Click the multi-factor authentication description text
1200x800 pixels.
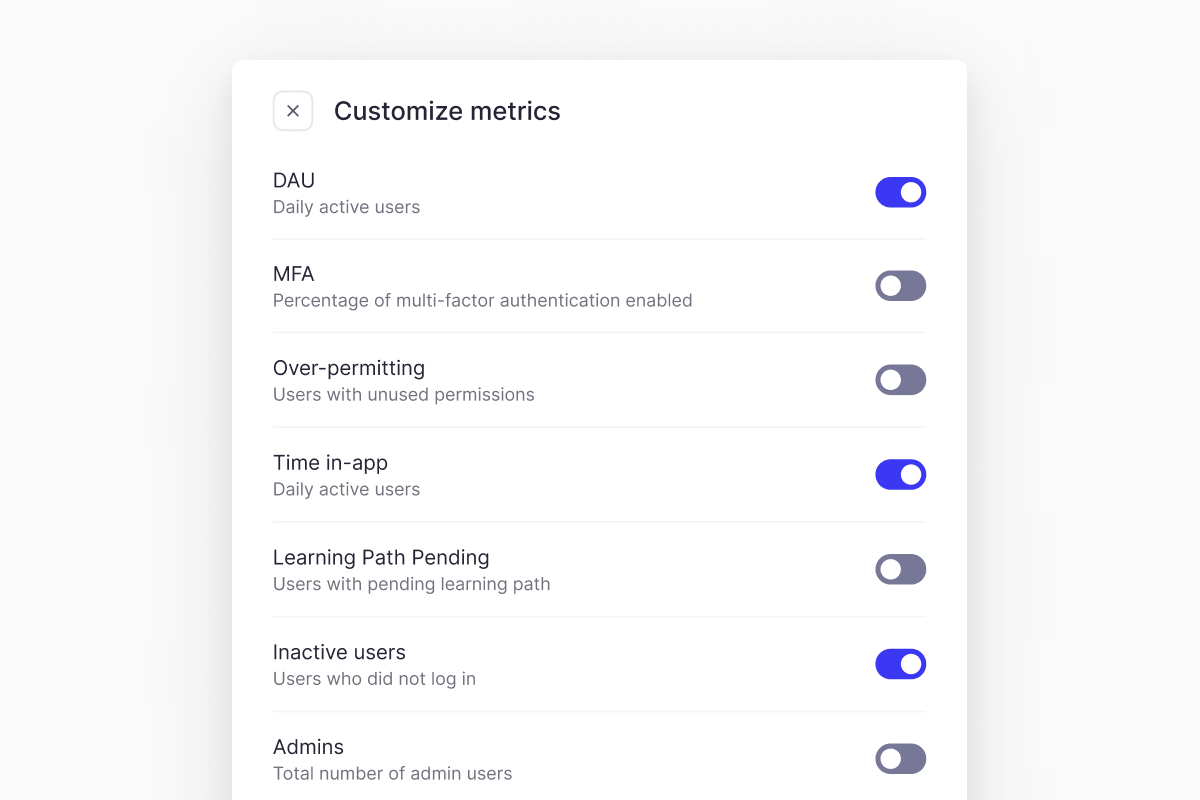coord(482,301)
